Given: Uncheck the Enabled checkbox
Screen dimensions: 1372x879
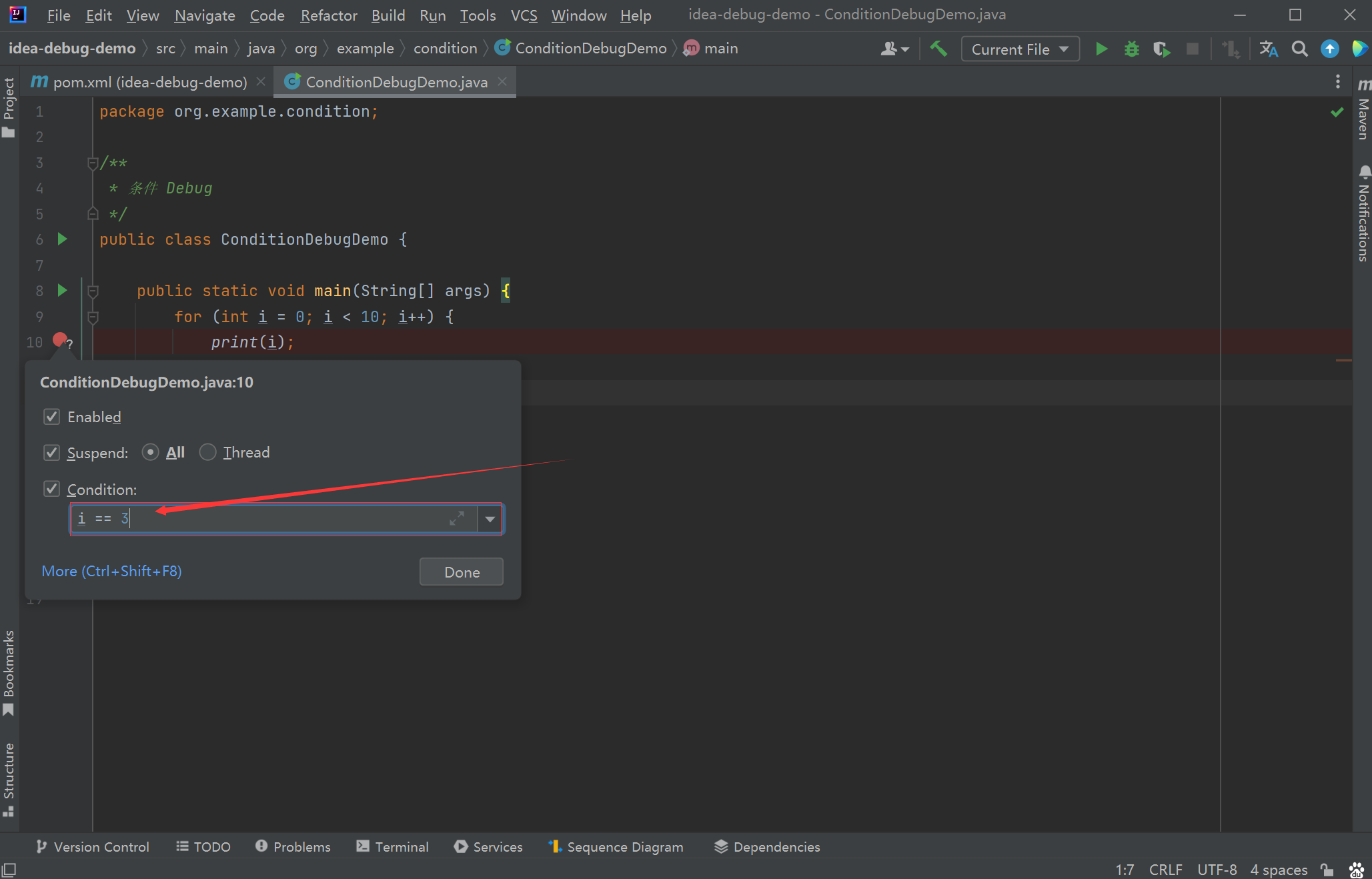Looking at the screenshot, I should pyautogui.click(x=51, y=417).
